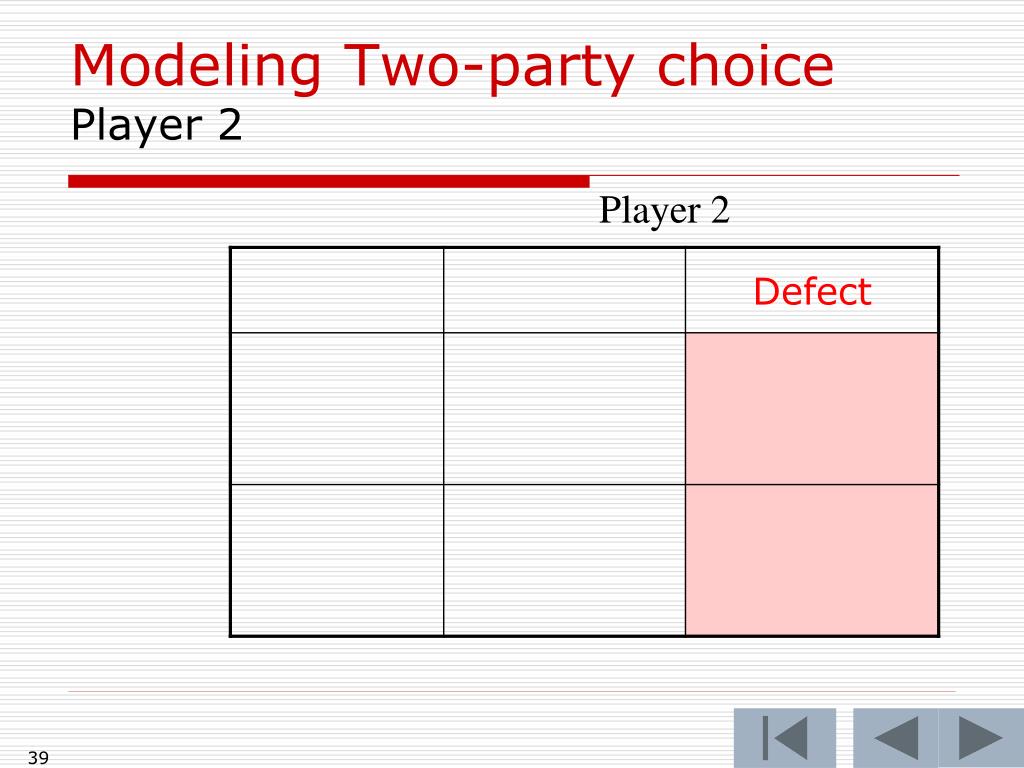
Task: Go to the previous slide arrow
Action: [x=895, y=738]
